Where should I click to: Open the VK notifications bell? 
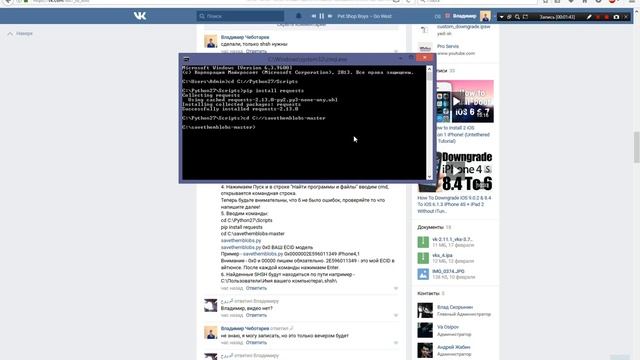tap(299, 16)
